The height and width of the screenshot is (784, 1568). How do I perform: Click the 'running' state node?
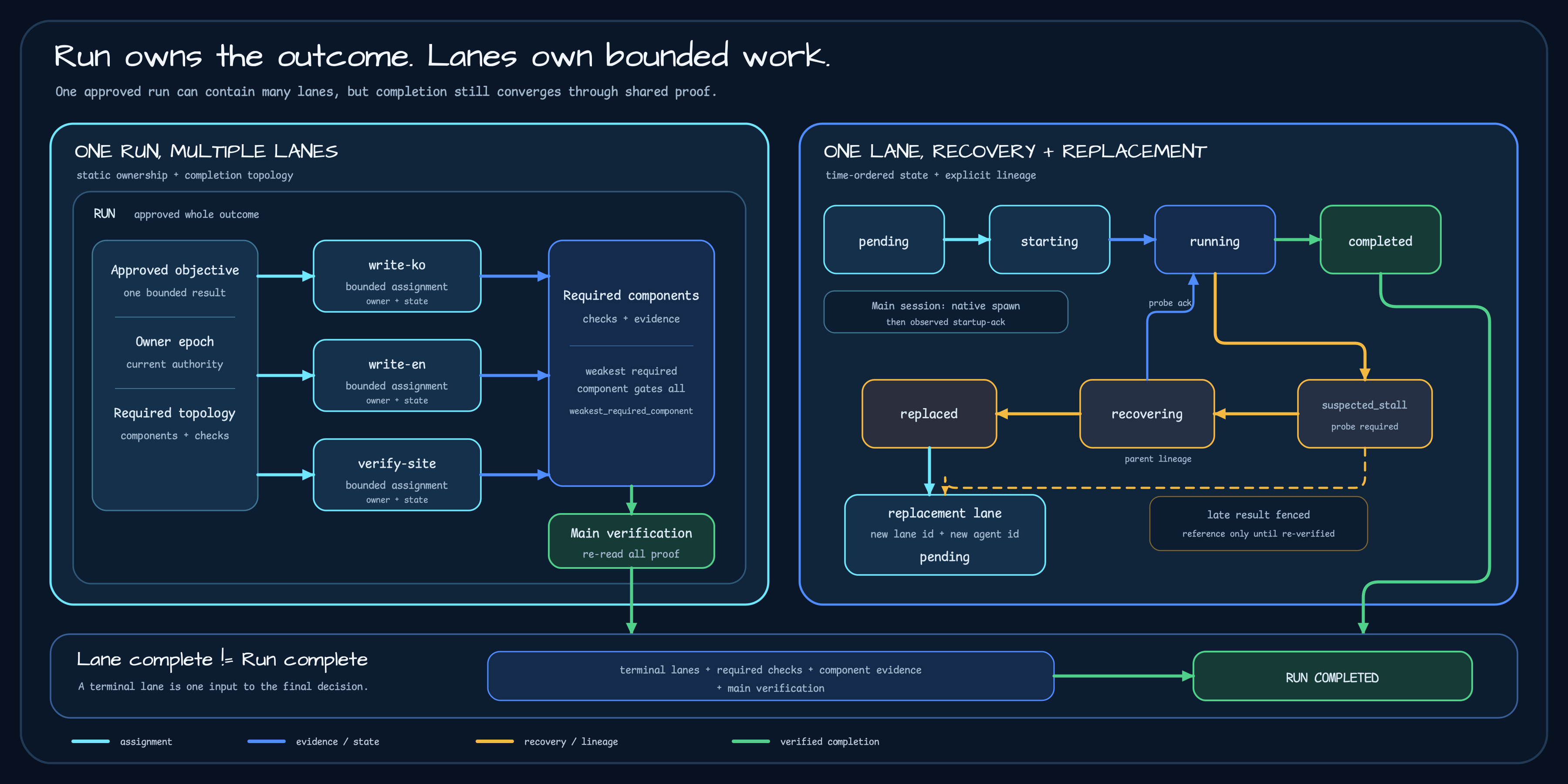(1215, 240)
